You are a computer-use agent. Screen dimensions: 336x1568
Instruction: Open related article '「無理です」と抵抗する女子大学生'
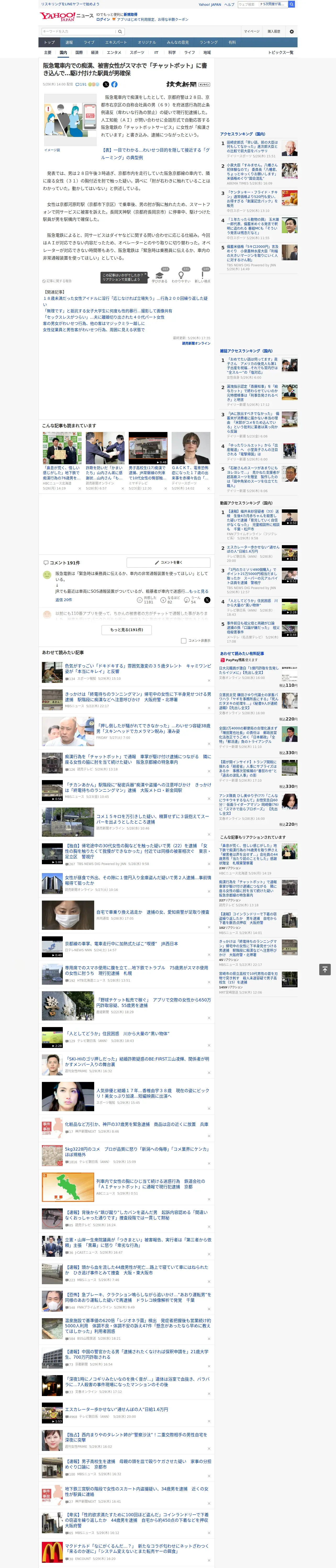coord(107,310)
